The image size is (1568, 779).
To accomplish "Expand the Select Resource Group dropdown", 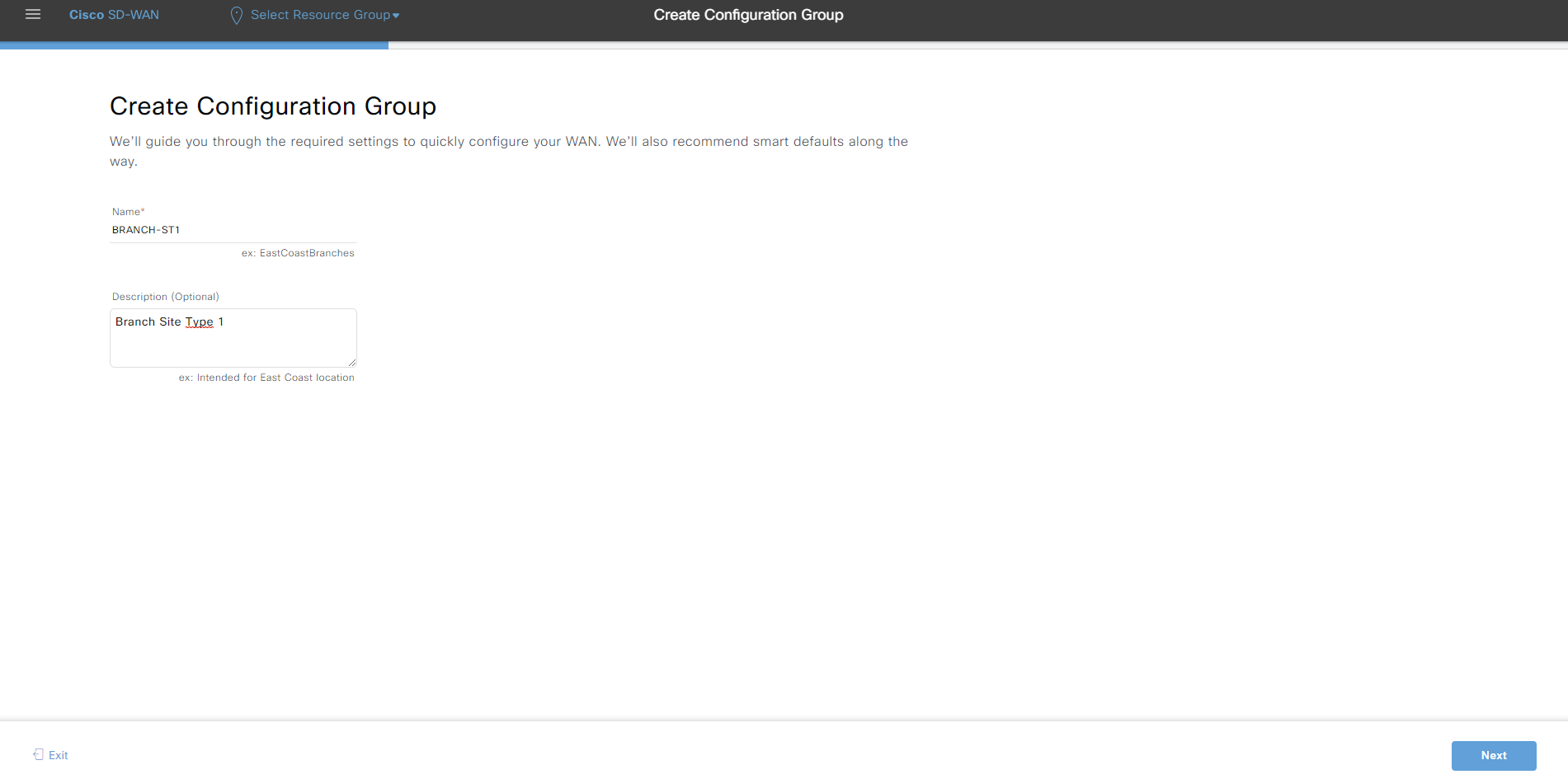I will tap(324, 15).
